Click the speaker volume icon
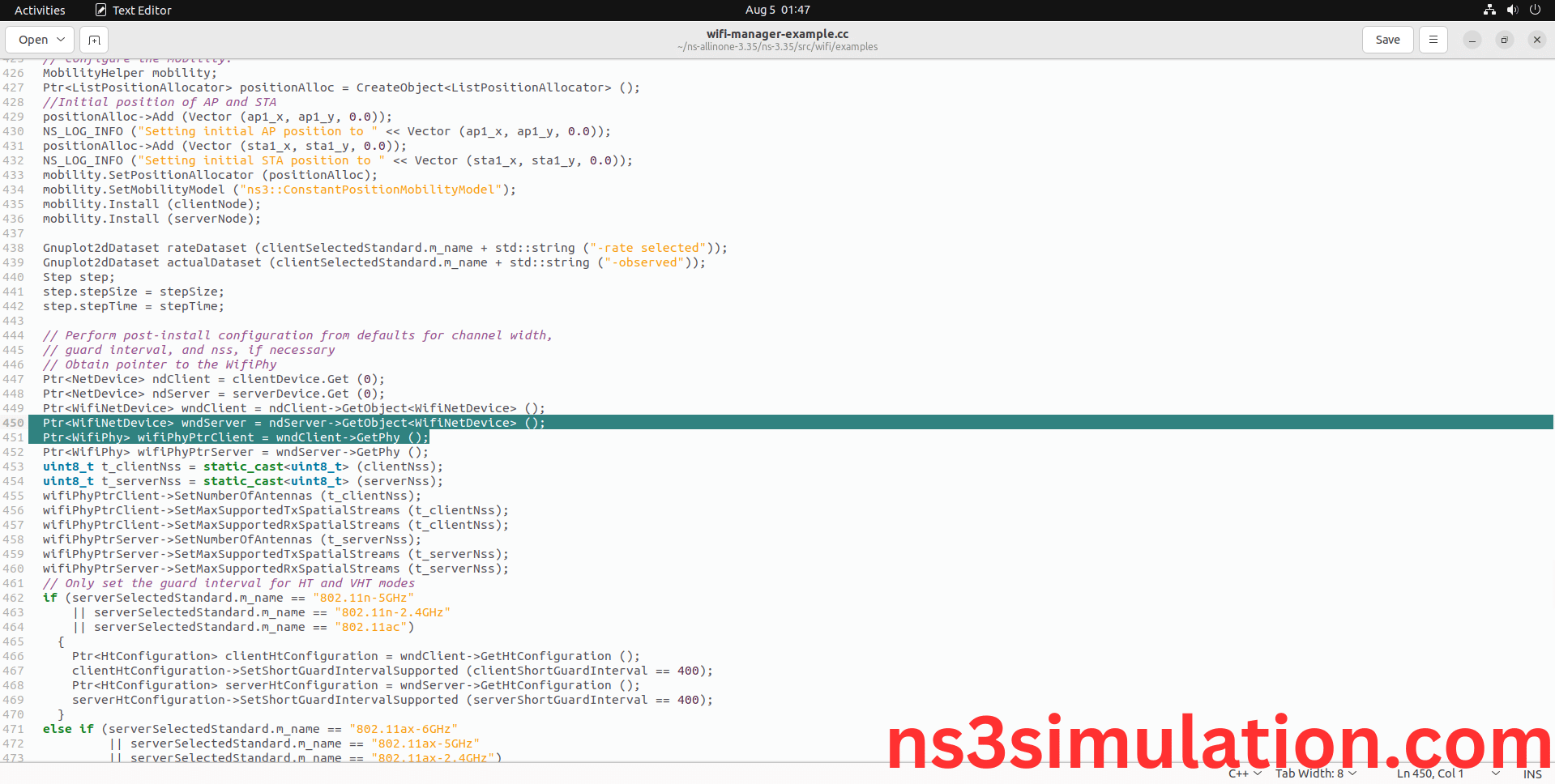The height and width of the screenshot is (784, 1555). [x=1512, y=10]
